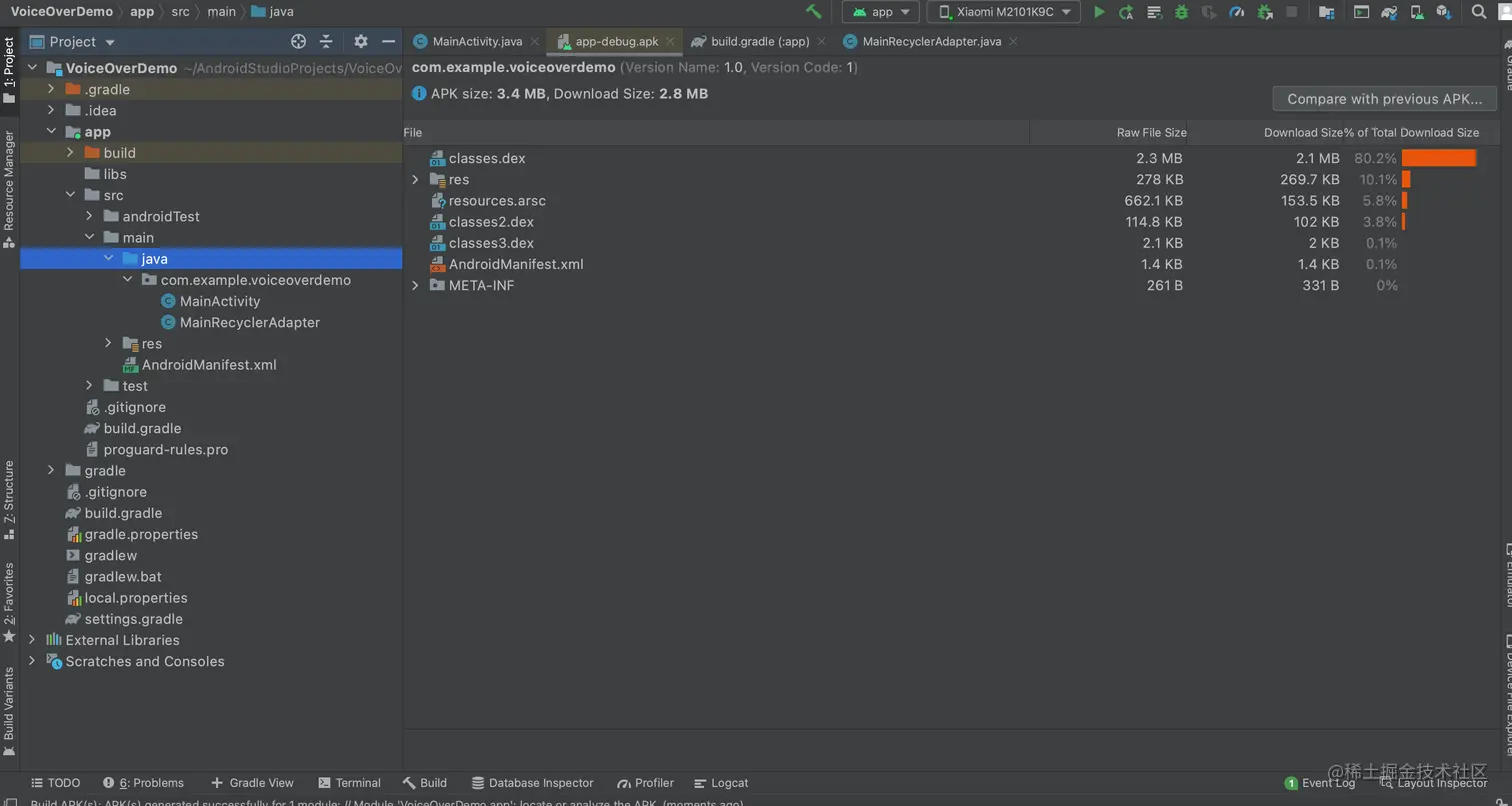Open the SDK Manager
This screenshot has width=1512, height=806.
coord(1443,12)
